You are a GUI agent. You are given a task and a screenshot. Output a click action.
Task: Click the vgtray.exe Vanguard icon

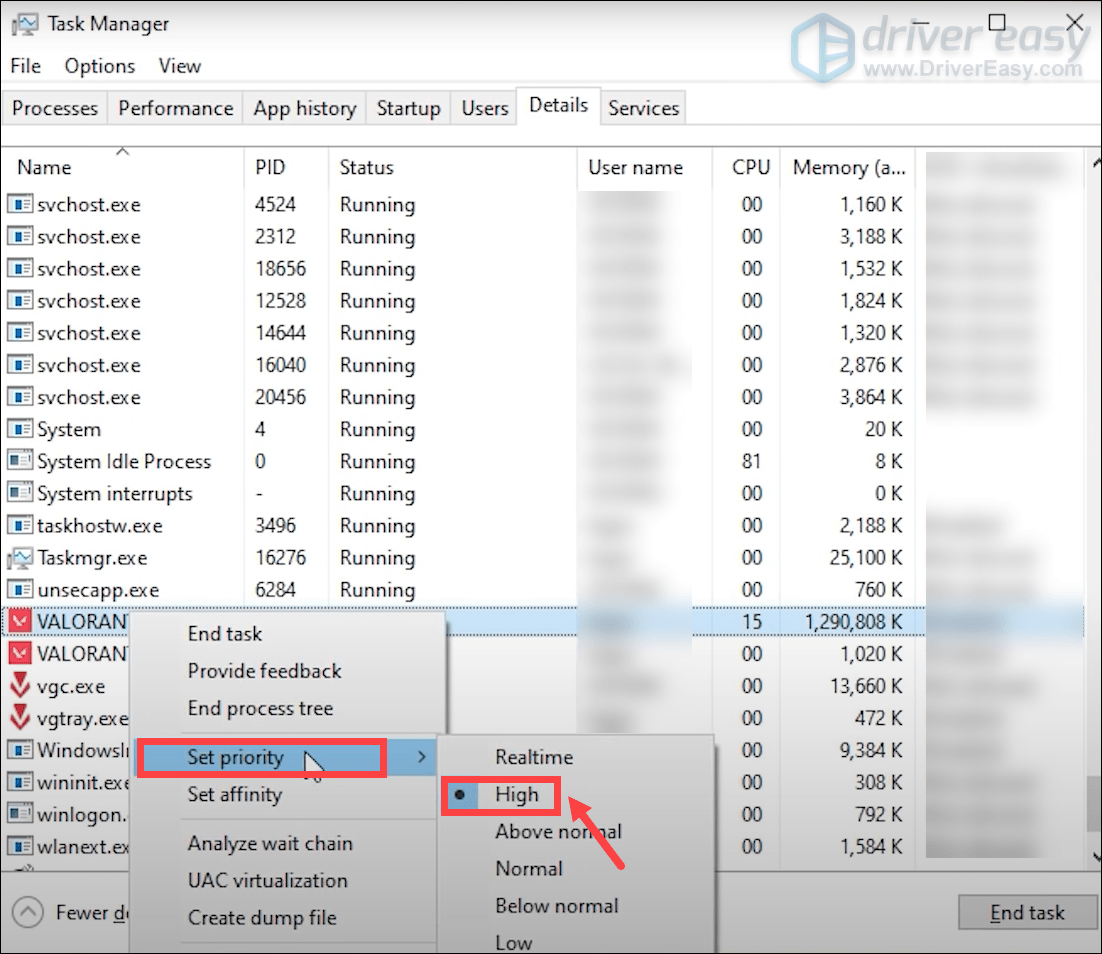click(x=20, y=718)
